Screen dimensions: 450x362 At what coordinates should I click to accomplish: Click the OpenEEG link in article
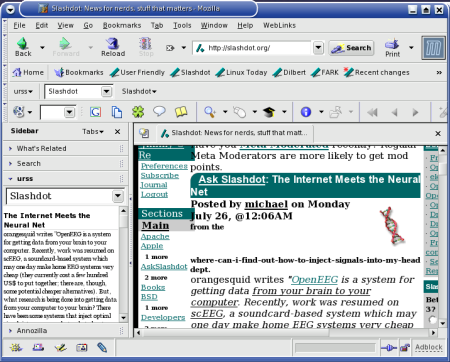[314, 280]
